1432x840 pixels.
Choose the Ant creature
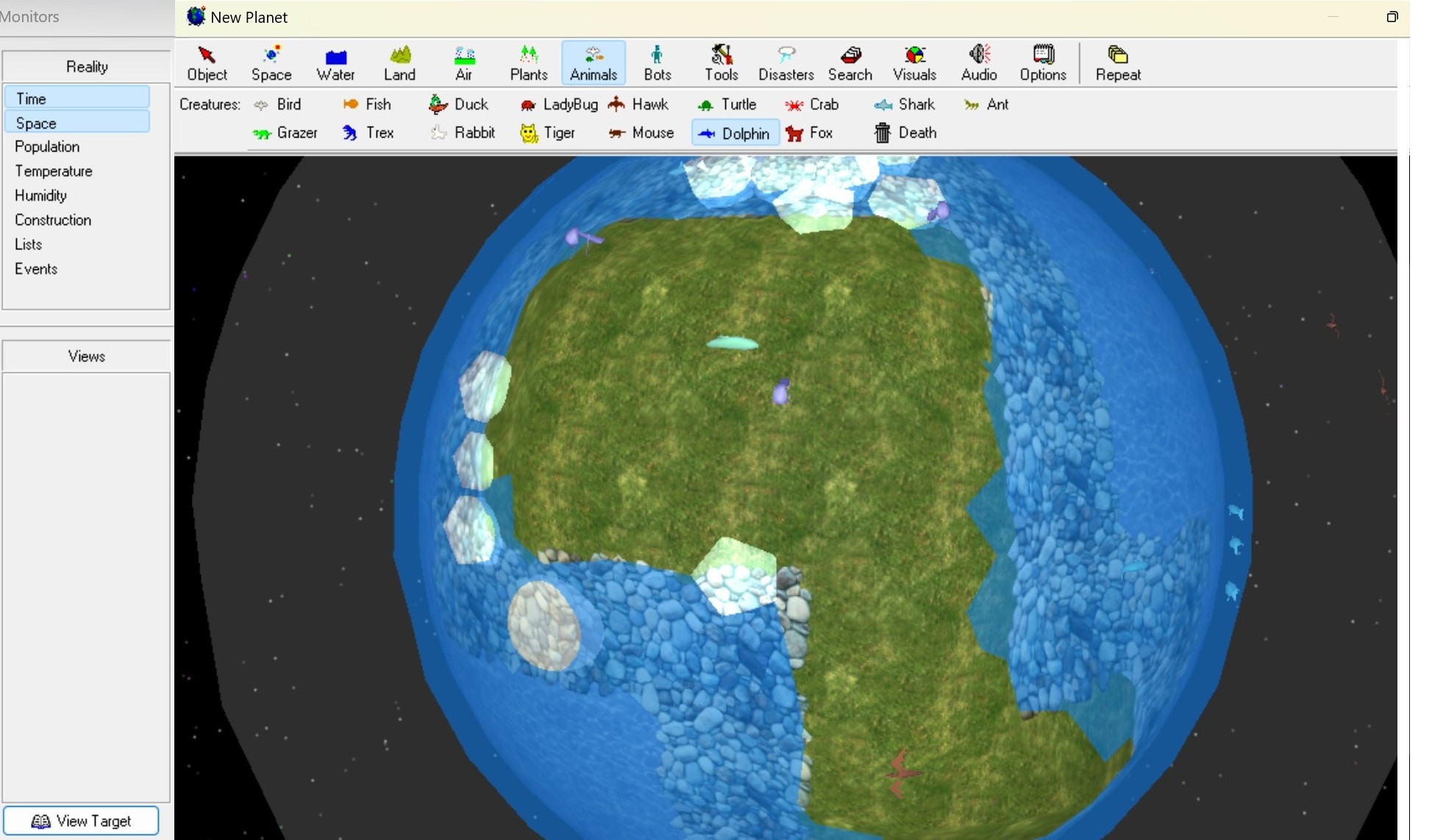(986, 104)
